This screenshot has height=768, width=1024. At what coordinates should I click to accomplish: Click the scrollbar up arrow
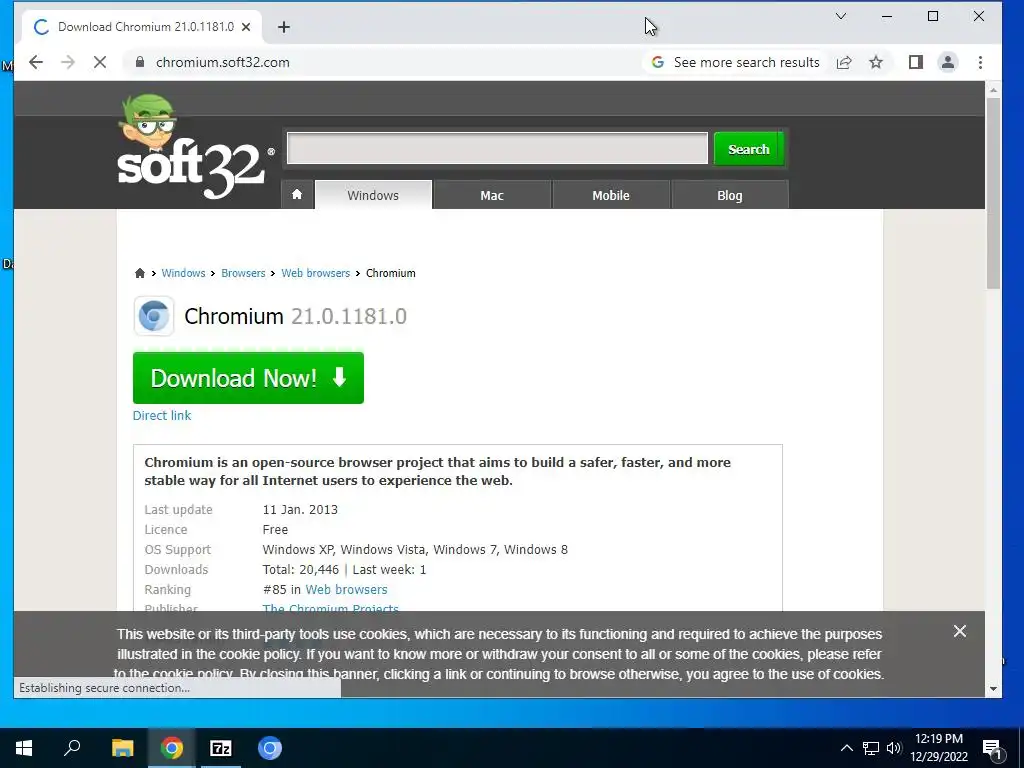pyautogui.click(x=993, y=90)
